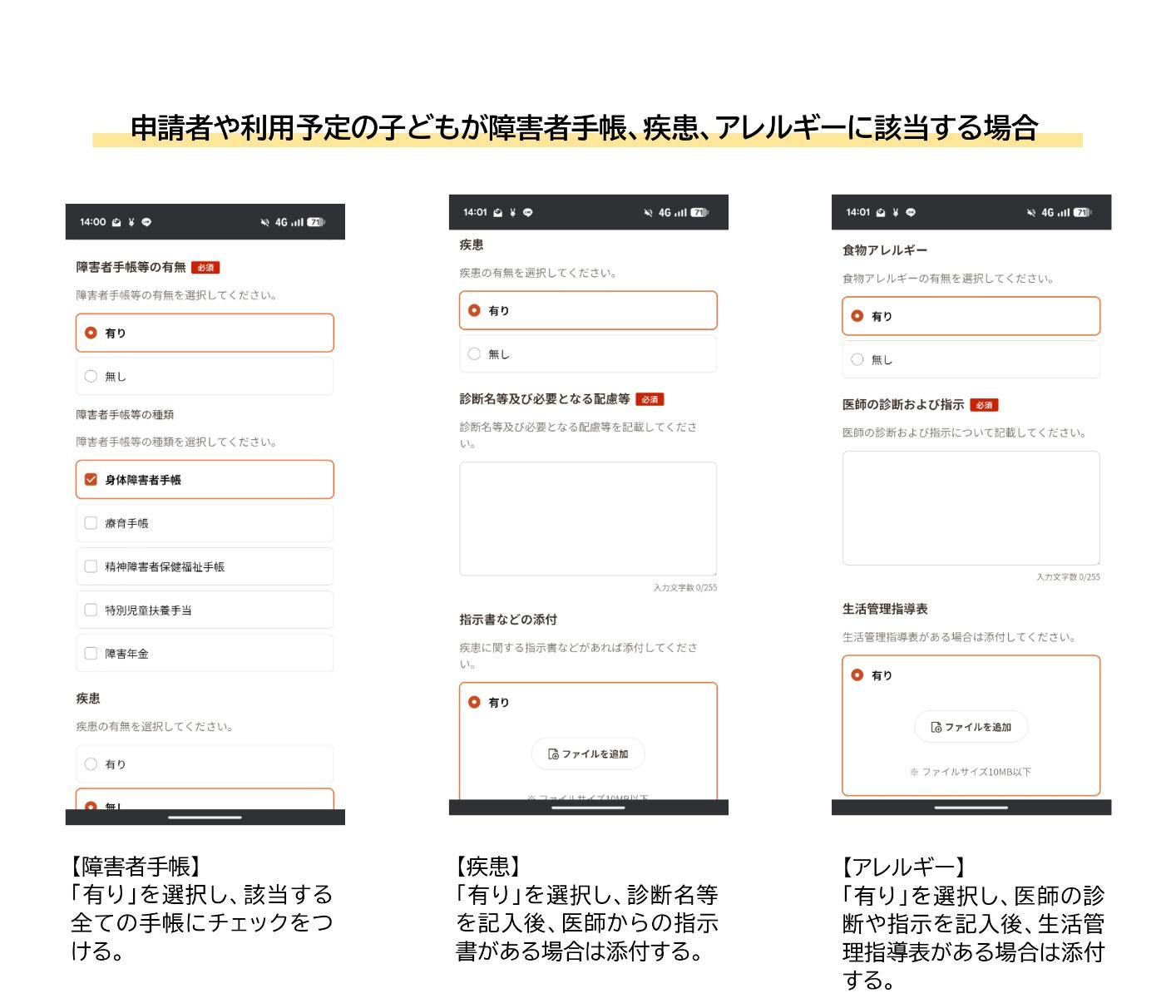Screen dimensions: 1176x1008
Task: Click the ファイルを追加 button under 指示書などの添付
Action: coord(587,754)
